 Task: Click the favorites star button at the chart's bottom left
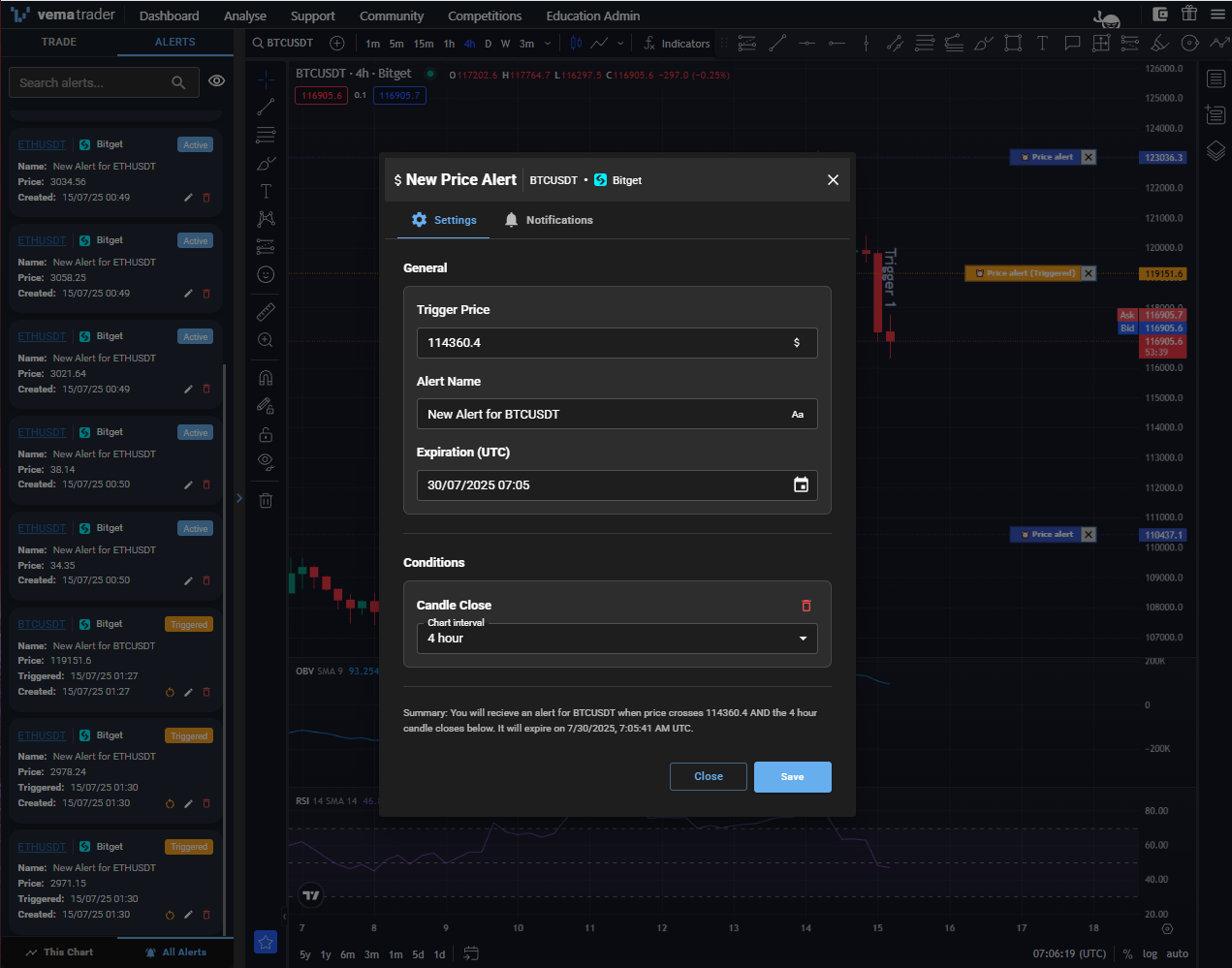coord(266,941)
